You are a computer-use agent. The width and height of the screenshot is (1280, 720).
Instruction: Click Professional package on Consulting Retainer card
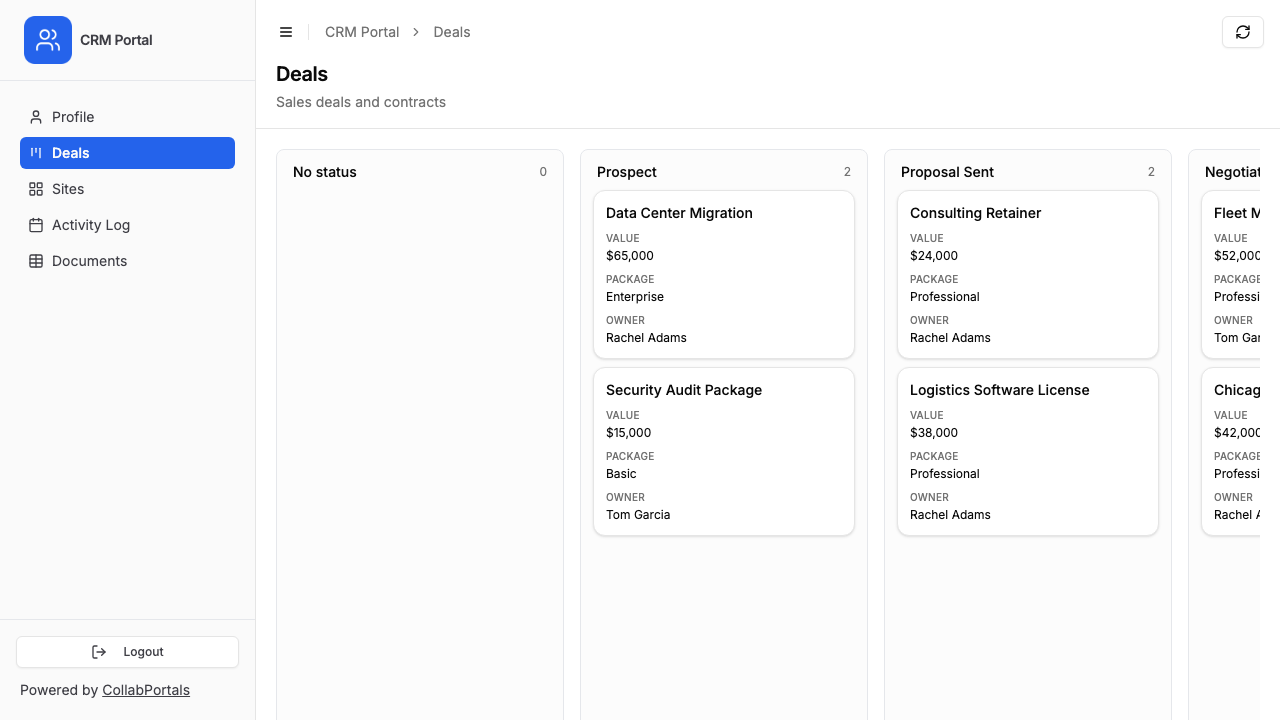click(945, 297)
